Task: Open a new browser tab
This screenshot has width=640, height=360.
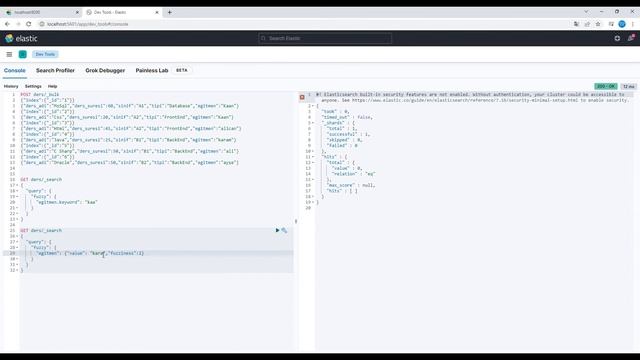Action: pyautogui.click(x=169, y=12)
